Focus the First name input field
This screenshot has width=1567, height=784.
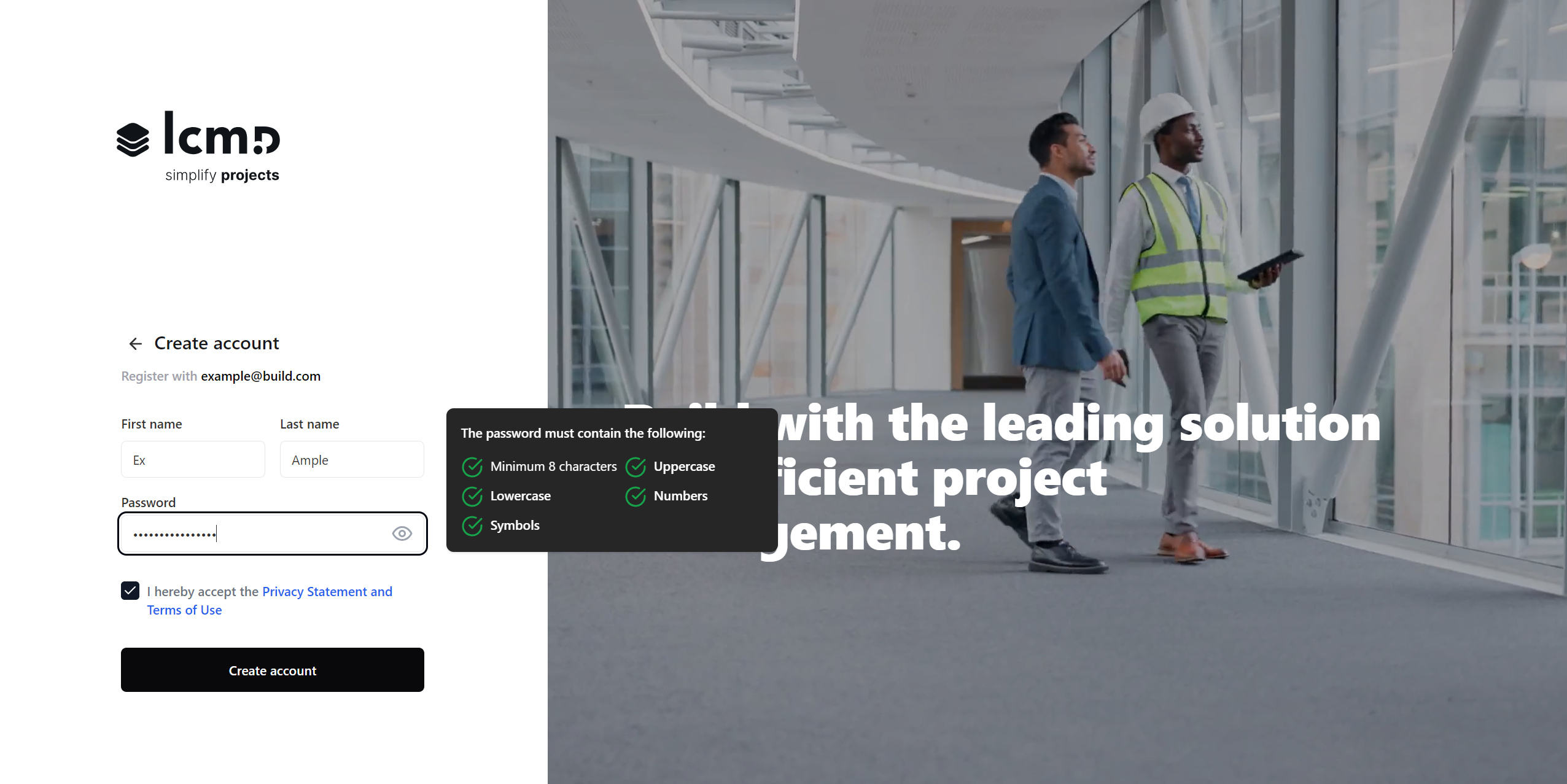pyautogui.click(x=193, y=460)
